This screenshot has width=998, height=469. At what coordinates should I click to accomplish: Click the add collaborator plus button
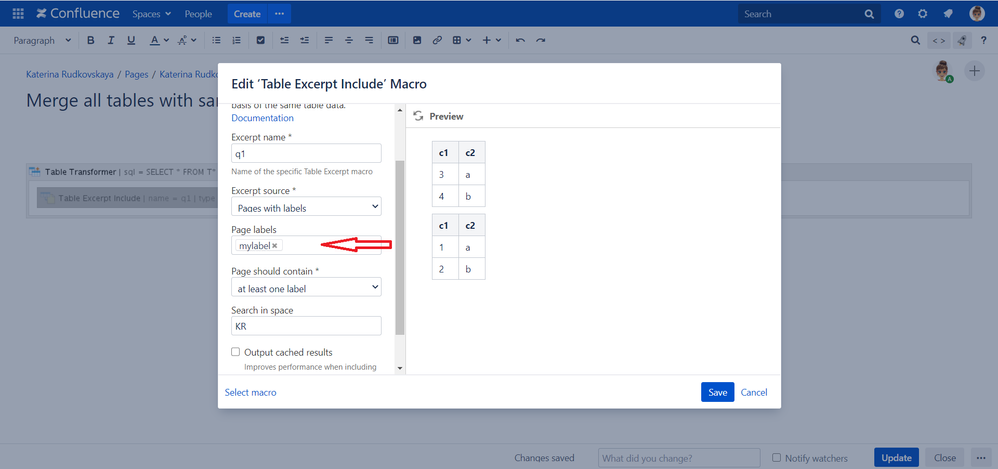(x=974, y=71)
